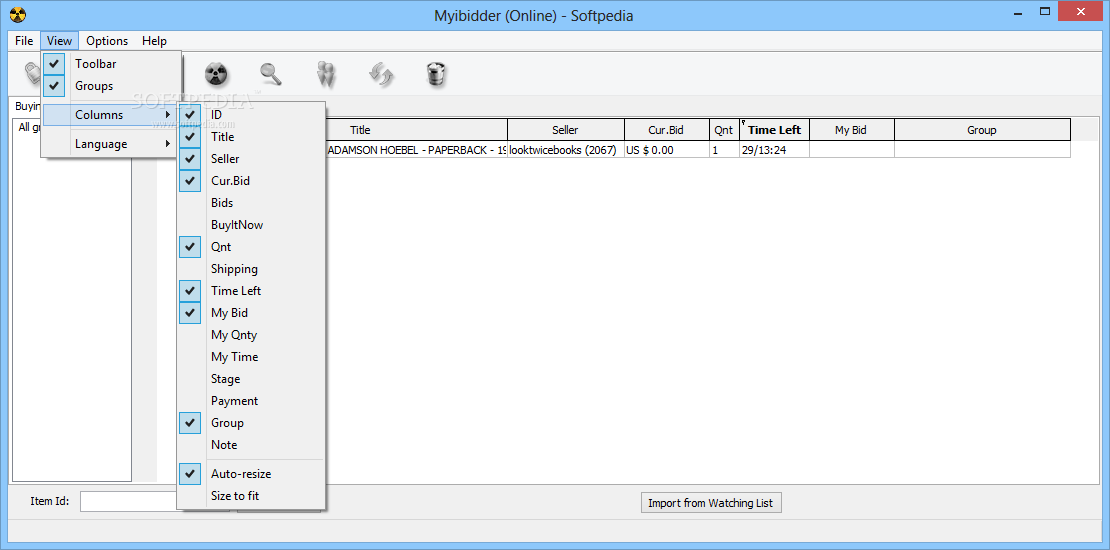Viewport: 1110px width, 550px height.
Task: Click the two-people users toolbar icon
Action: [326, 74]
